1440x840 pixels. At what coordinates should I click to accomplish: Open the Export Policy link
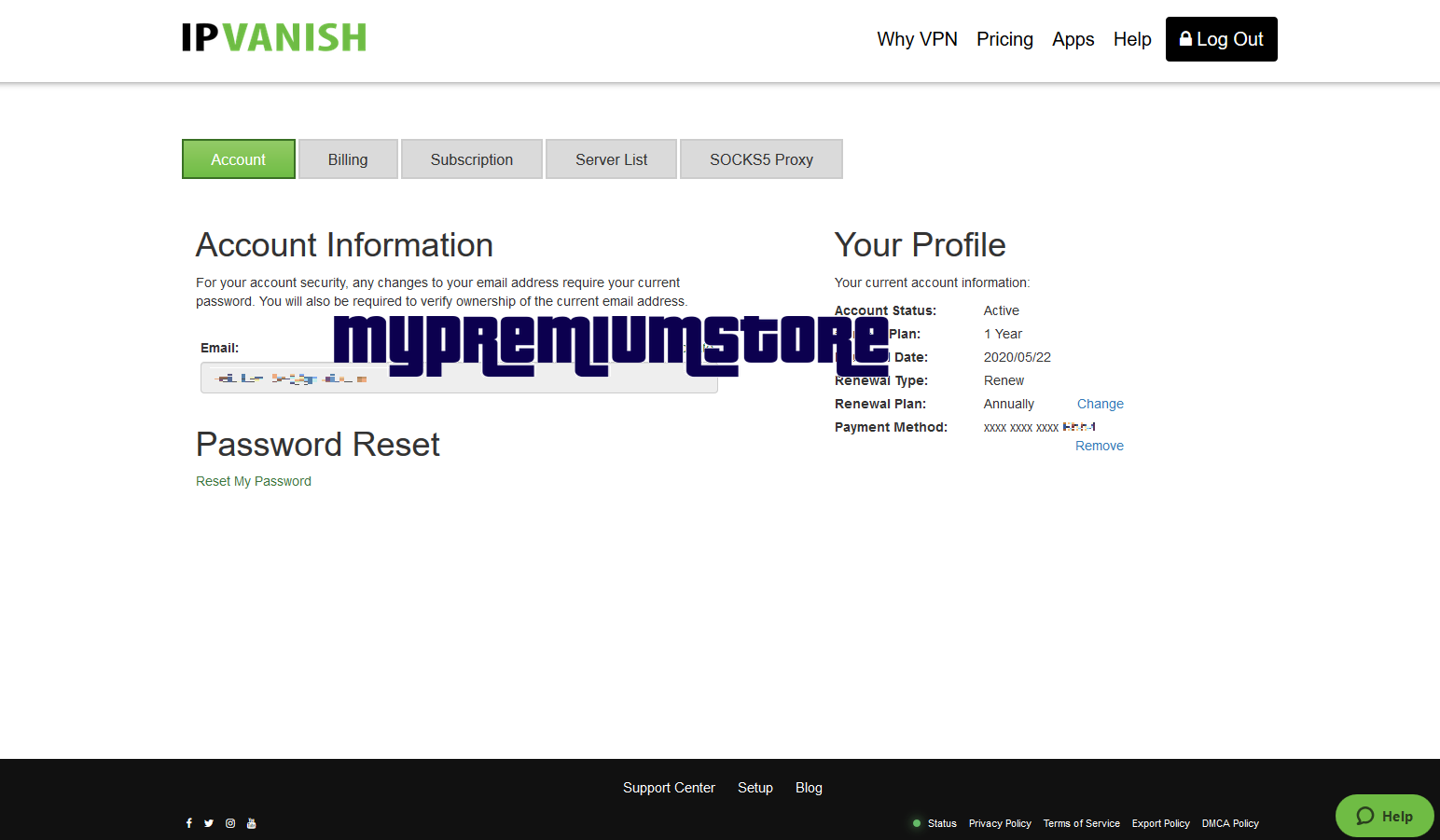click(x=1161, y=823)
